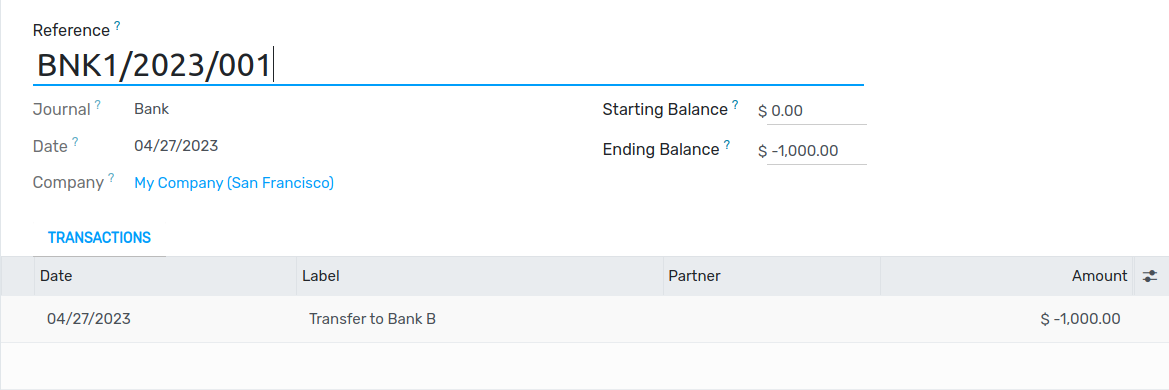Edit the Starting Balance amount field
Viewport: 1169px width, 390px height.
tap(817, 111)
